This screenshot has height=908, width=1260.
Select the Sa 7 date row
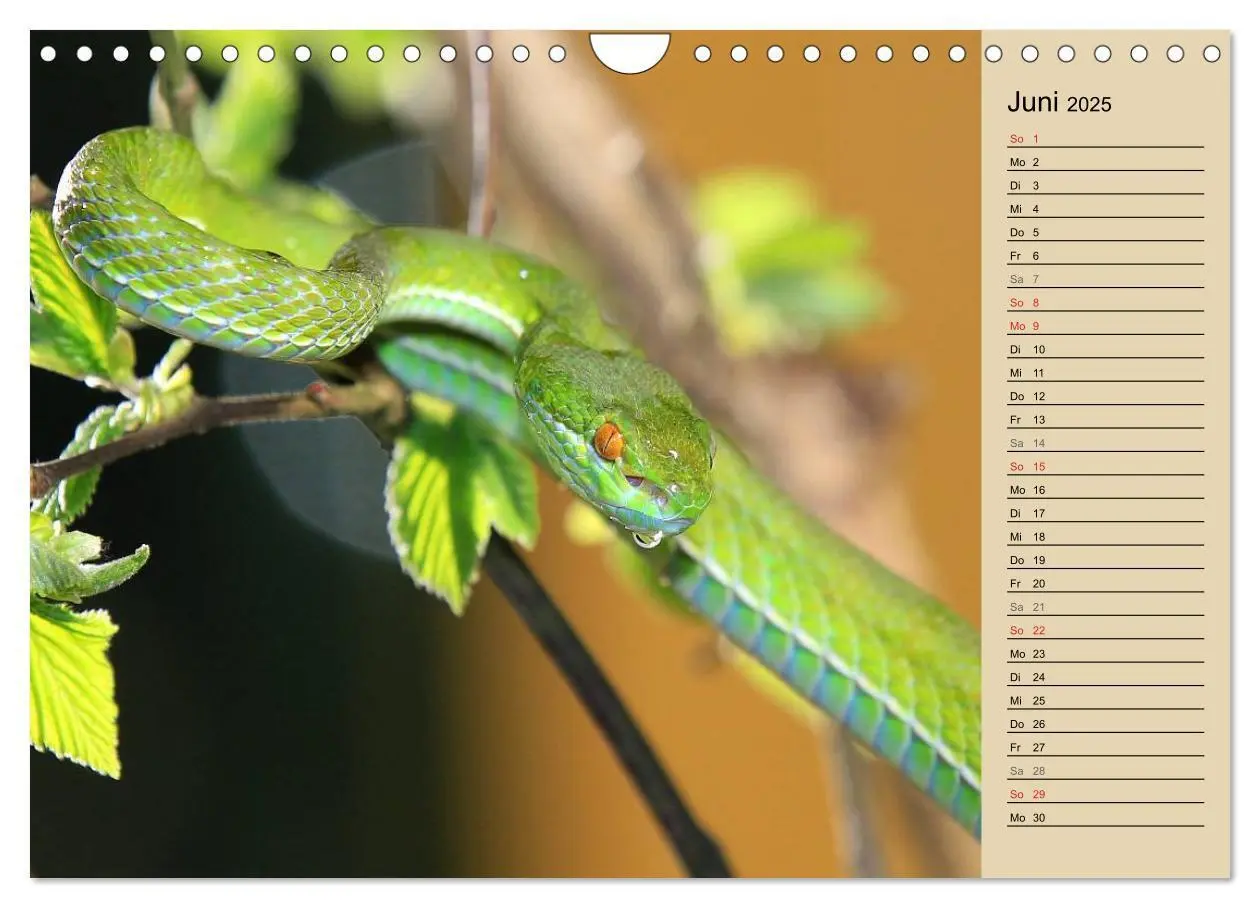(x=1105, y=279)
